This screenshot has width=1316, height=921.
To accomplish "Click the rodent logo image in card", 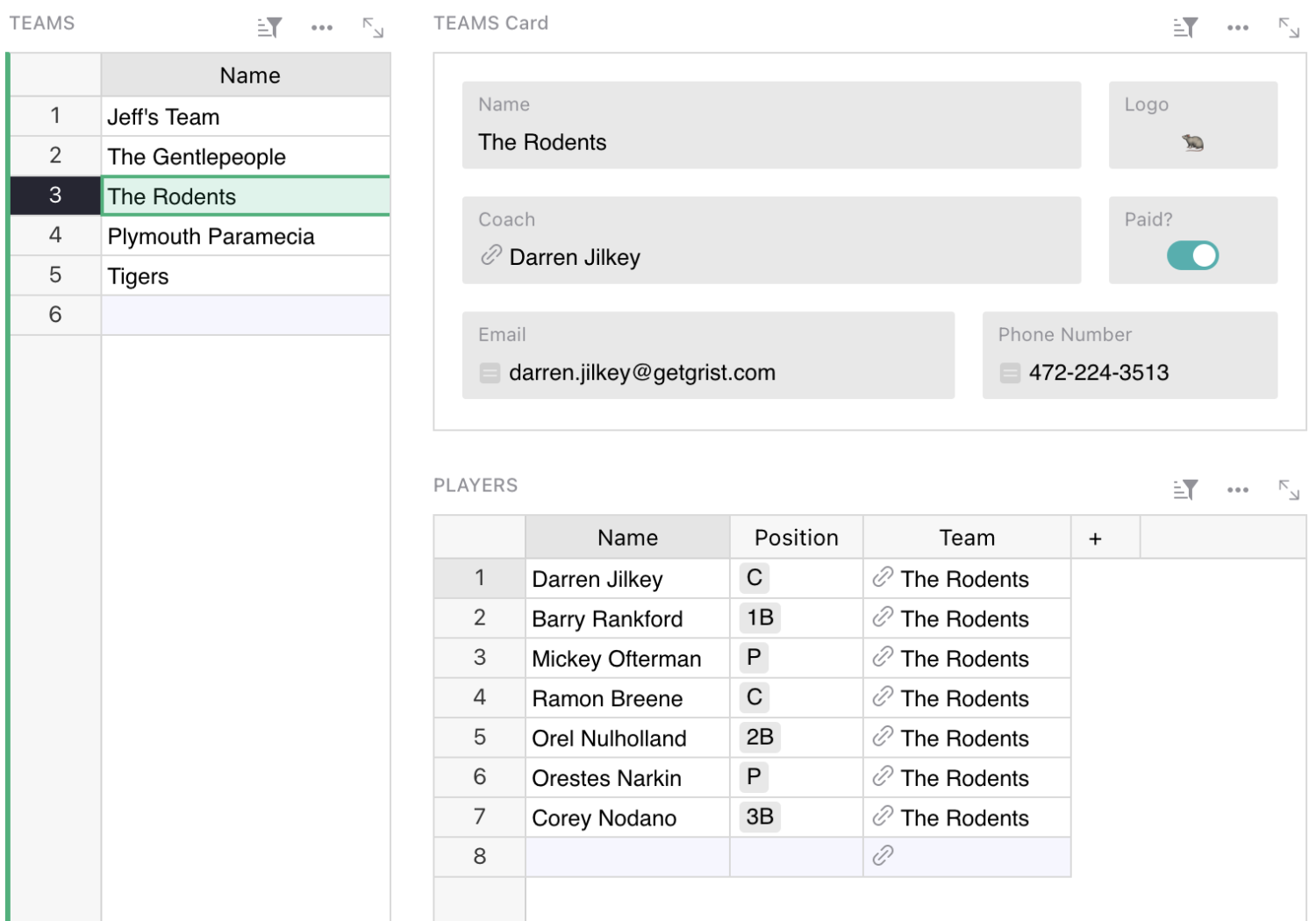I will [x=1192, y=142].
